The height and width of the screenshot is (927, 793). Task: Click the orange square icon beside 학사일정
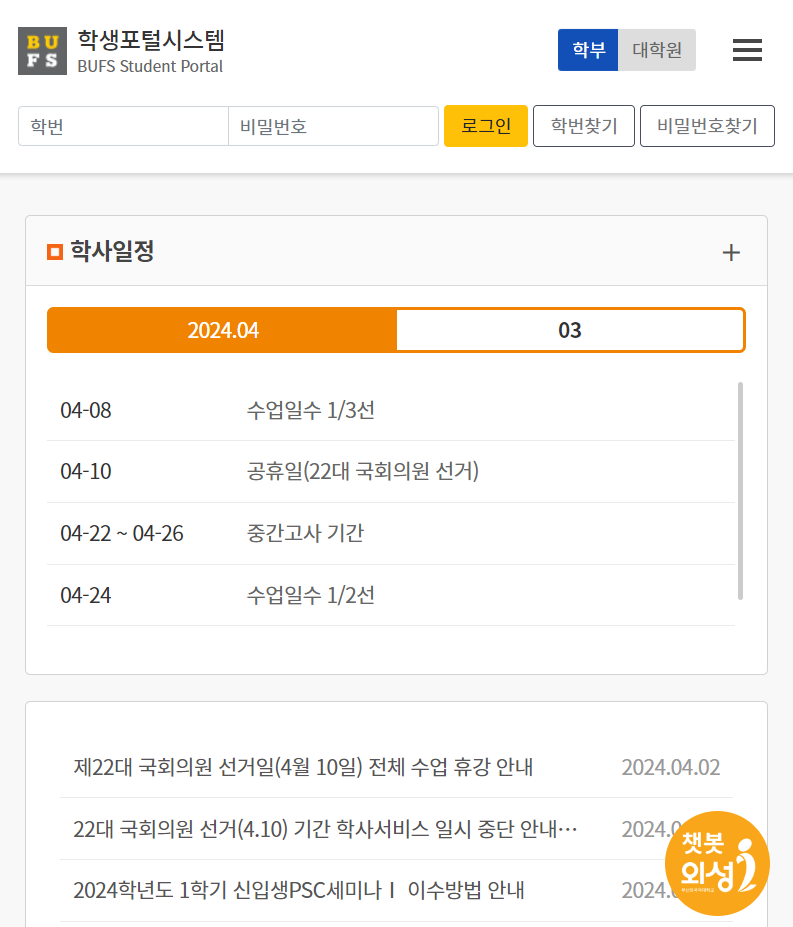(55, 252)
